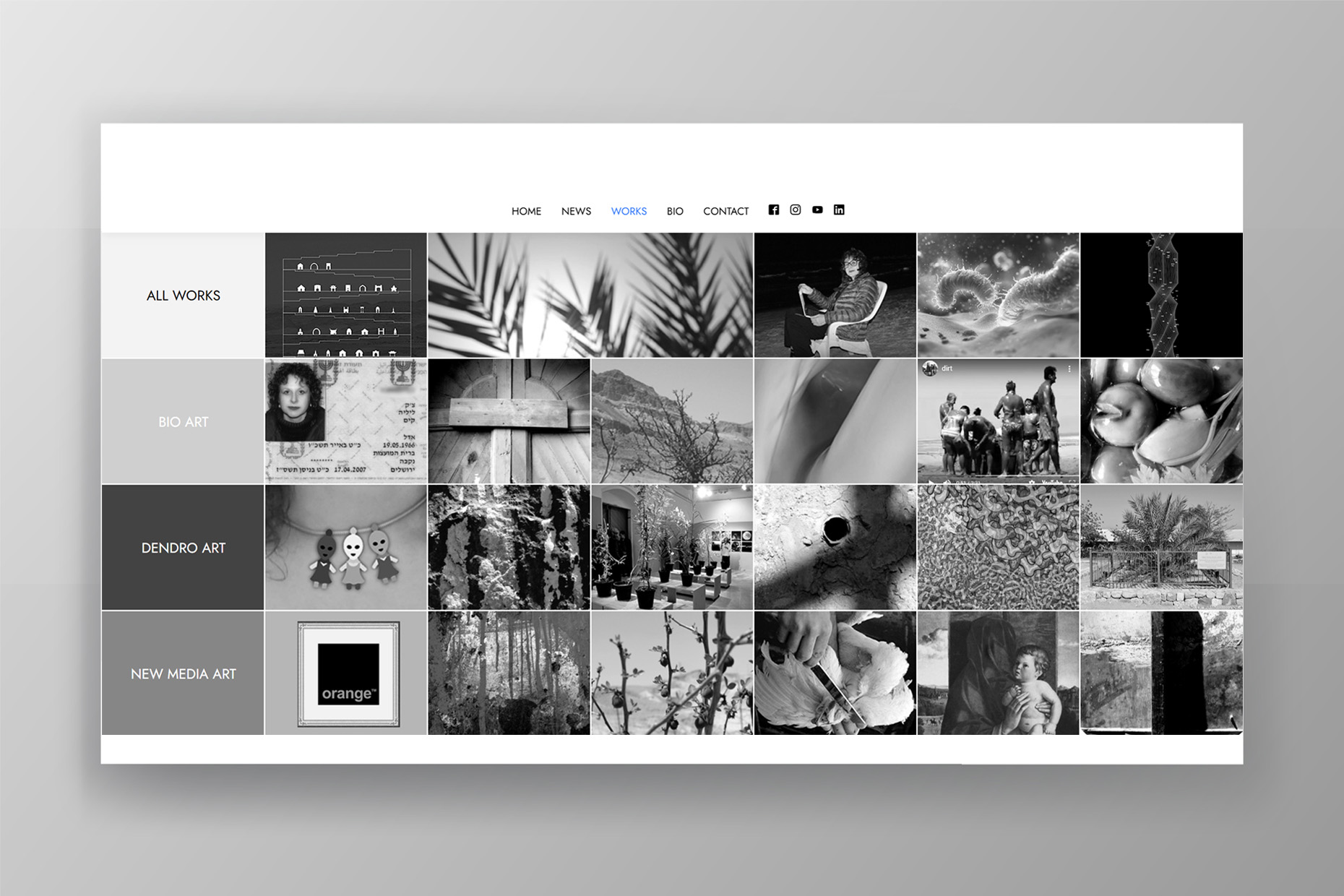Open the Instagram social icon
This screenshot has width=1344, height=896.
pos(795,210)
